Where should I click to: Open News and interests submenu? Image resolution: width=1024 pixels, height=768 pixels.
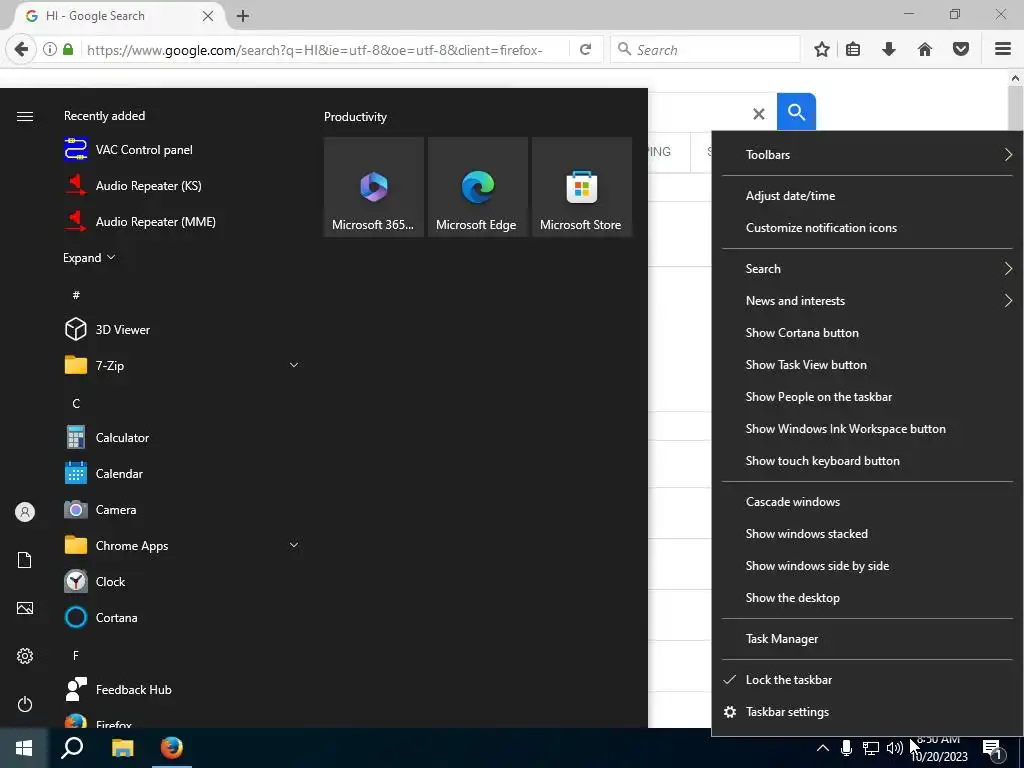[867, 300]
